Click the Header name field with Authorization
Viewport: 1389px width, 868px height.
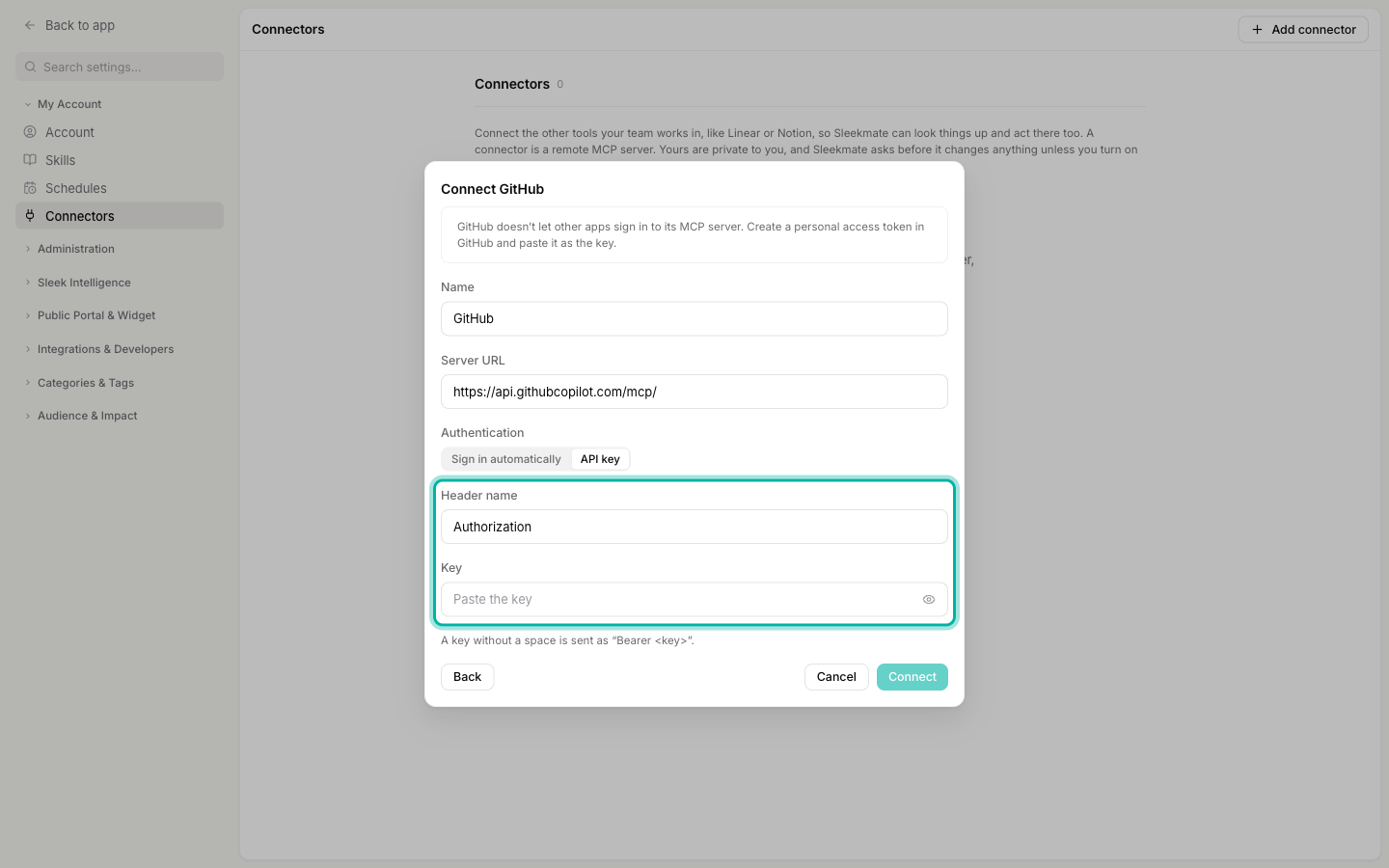(x=694, y=527)
